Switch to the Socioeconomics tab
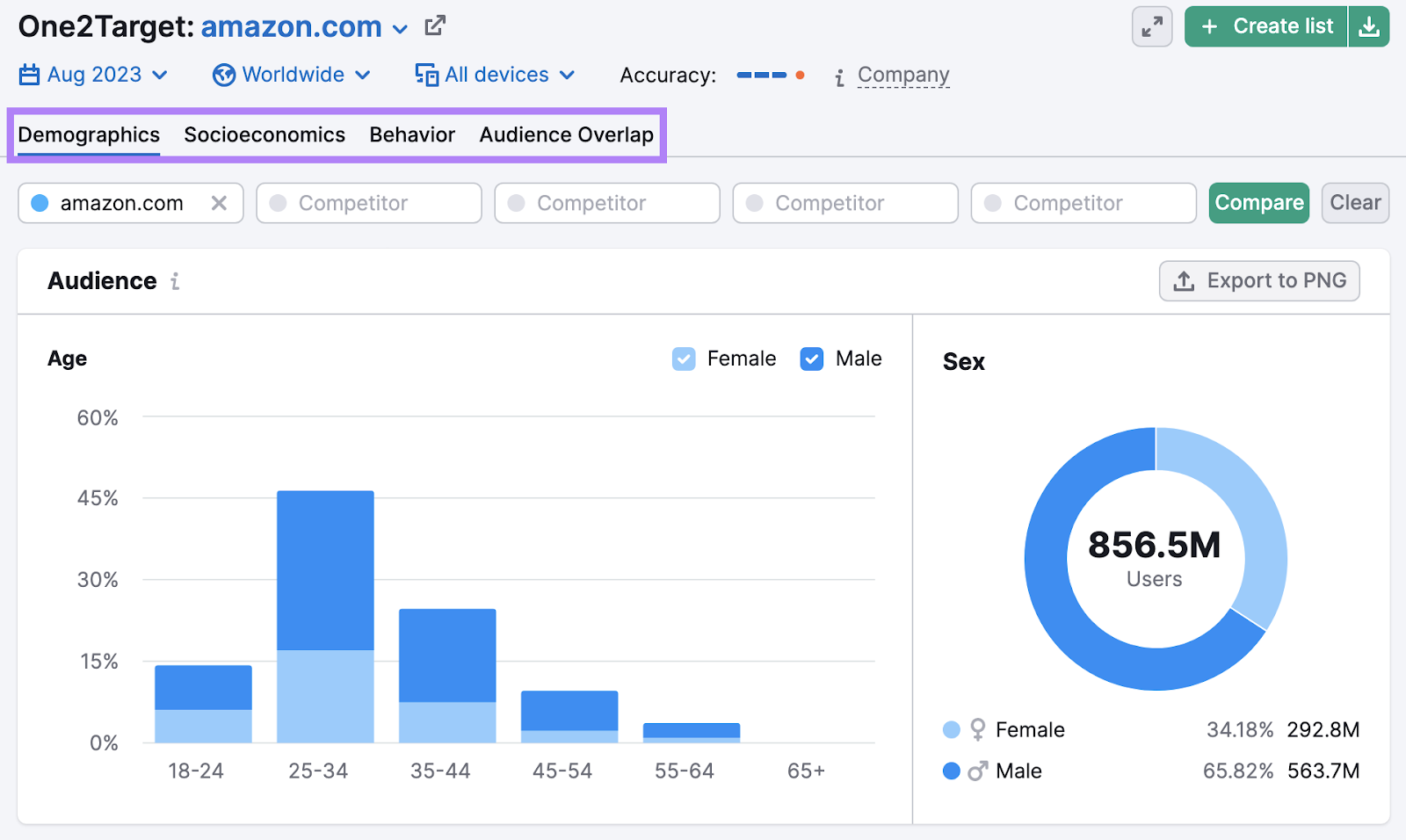 coord(264,134)
